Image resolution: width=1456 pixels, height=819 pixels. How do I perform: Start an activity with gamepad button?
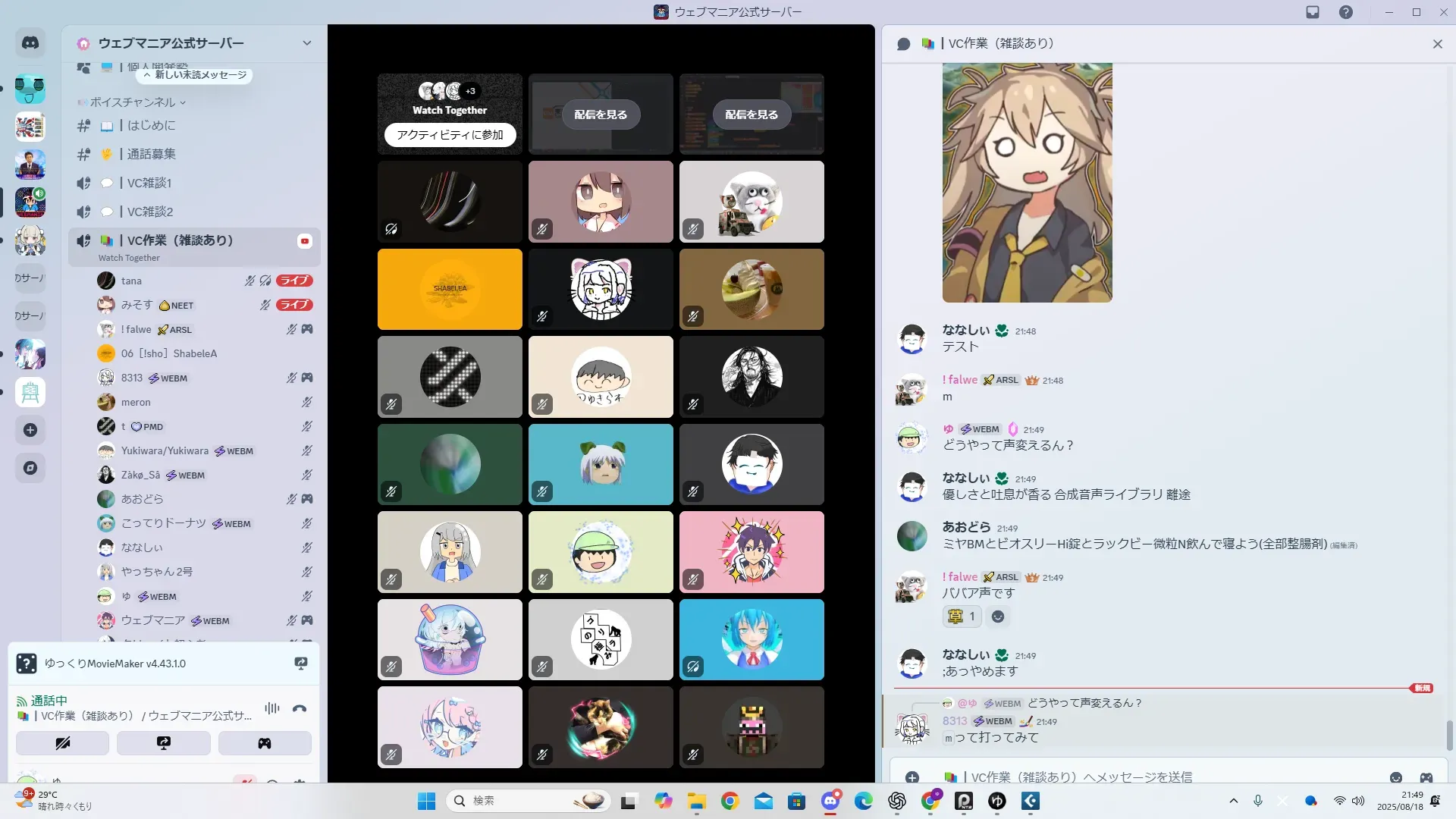pyautogui.click(x=265, y=743)
